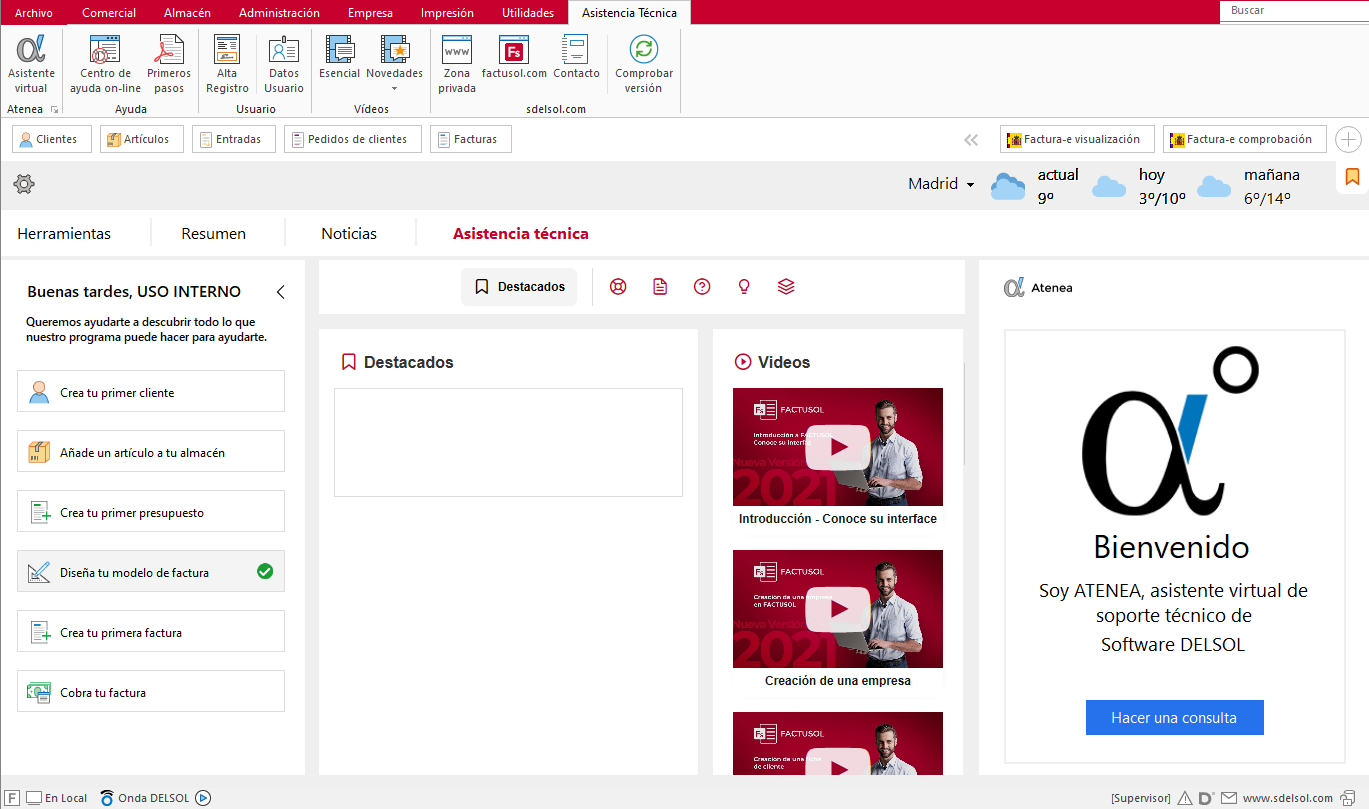1369x809 pixels.
Task: Add a new shortcut with plus icon
Action: pyautogui.click(x=1348, y=140)
